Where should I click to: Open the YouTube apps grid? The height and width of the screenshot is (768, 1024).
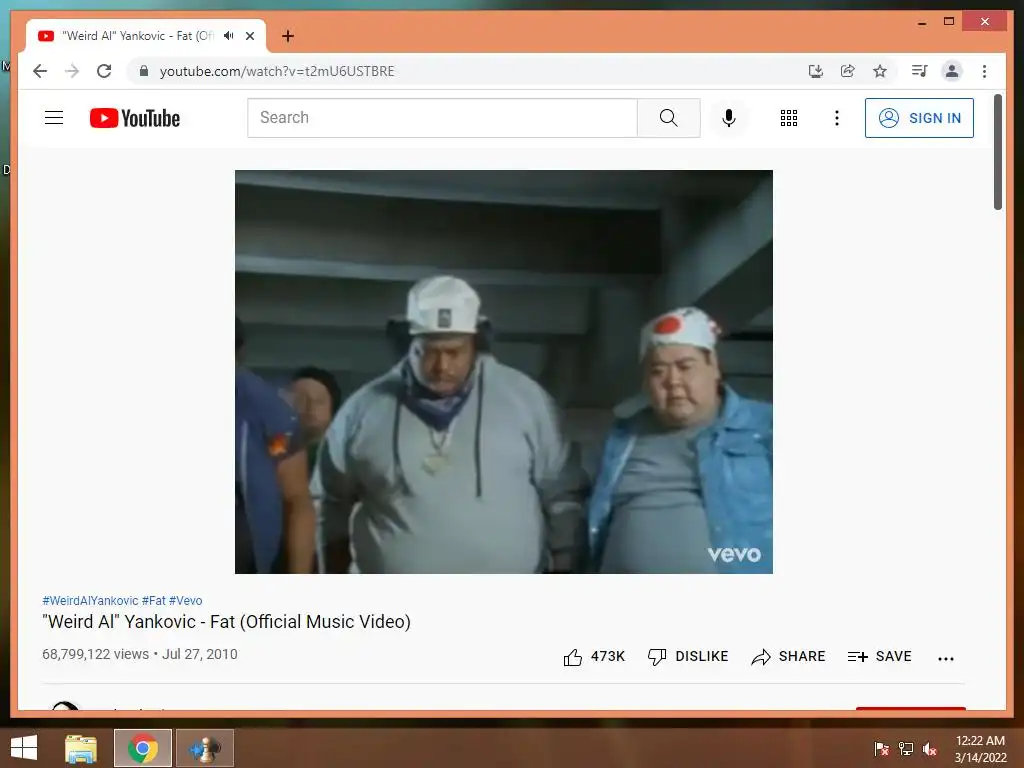pos(789,118)
